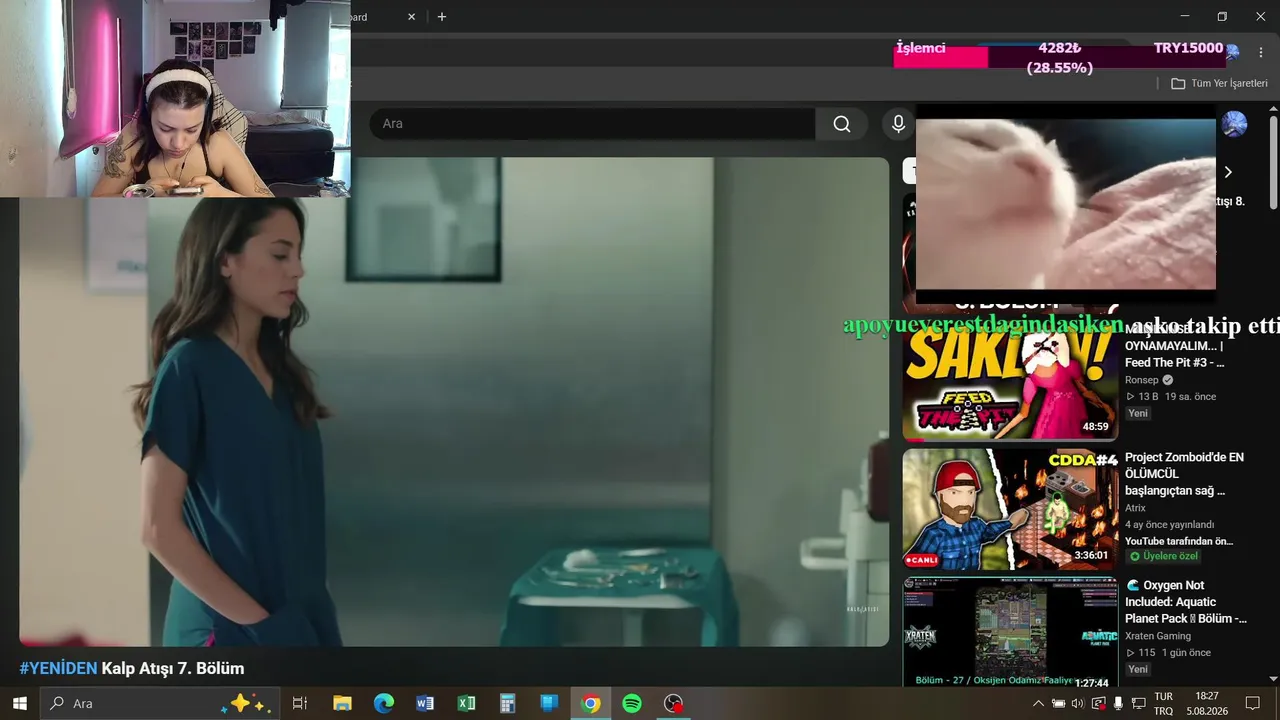Show more category chips with the right arrow

click(1228, 172)
